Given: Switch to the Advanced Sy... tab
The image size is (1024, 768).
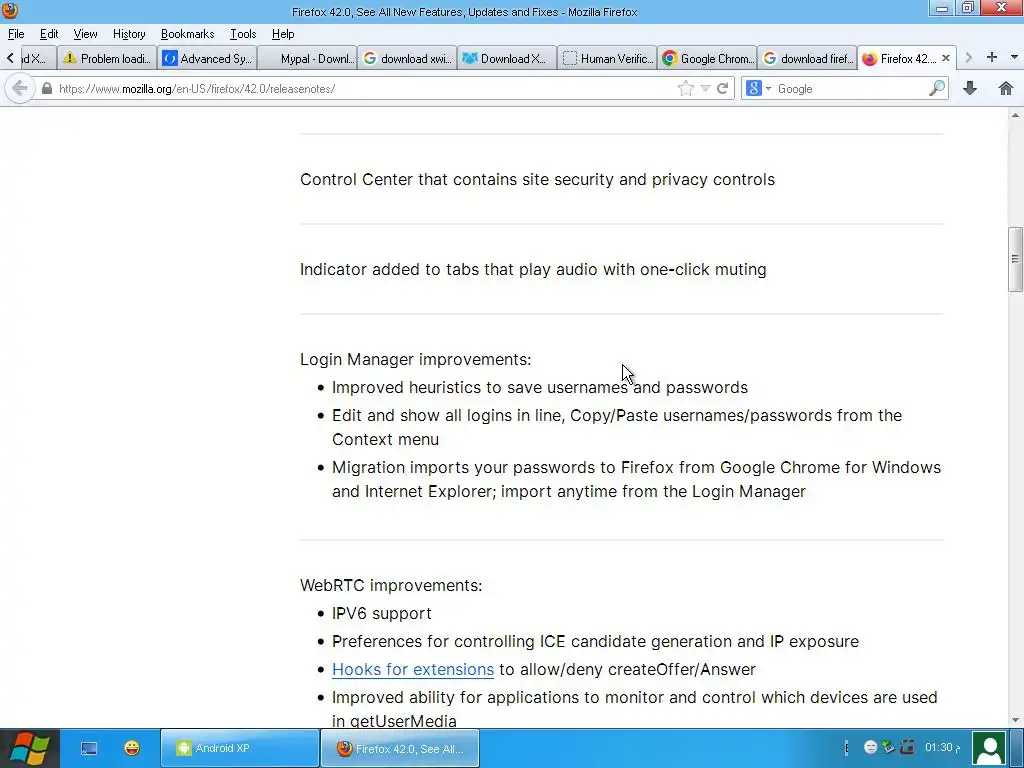Looking at the screenshot, I should tap(208, 58).
